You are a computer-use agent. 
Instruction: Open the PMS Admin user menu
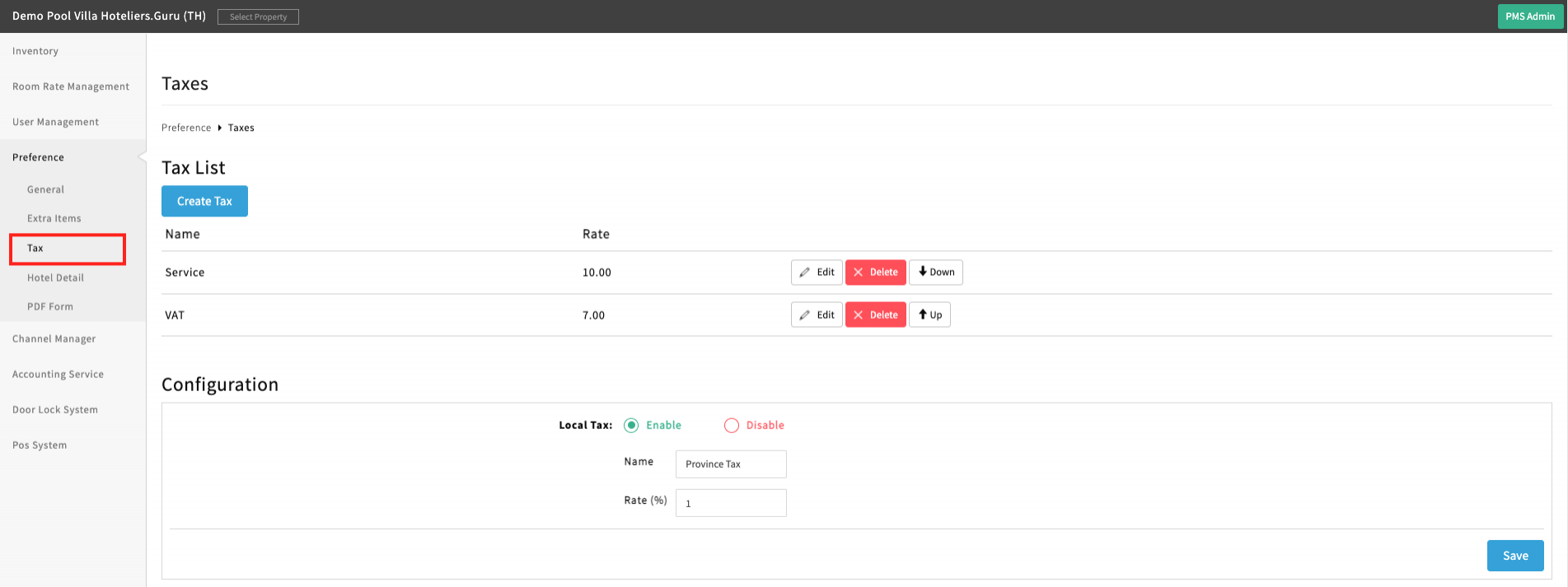click(1529, 16)
